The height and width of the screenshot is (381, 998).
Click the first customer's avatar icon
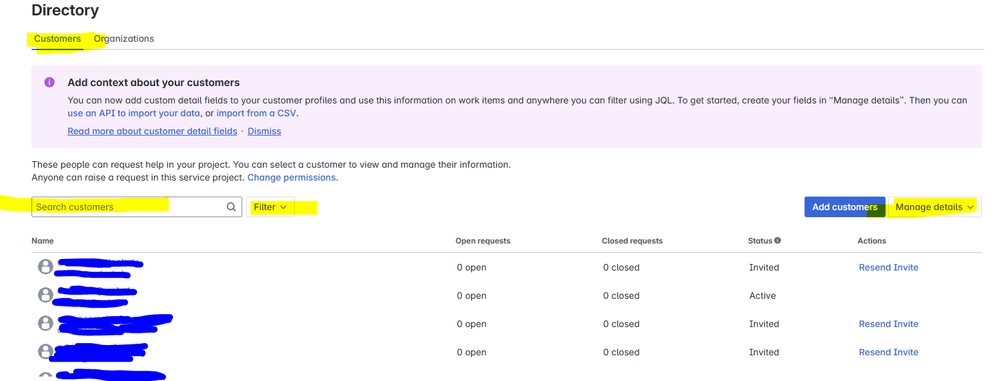point(45,267)
